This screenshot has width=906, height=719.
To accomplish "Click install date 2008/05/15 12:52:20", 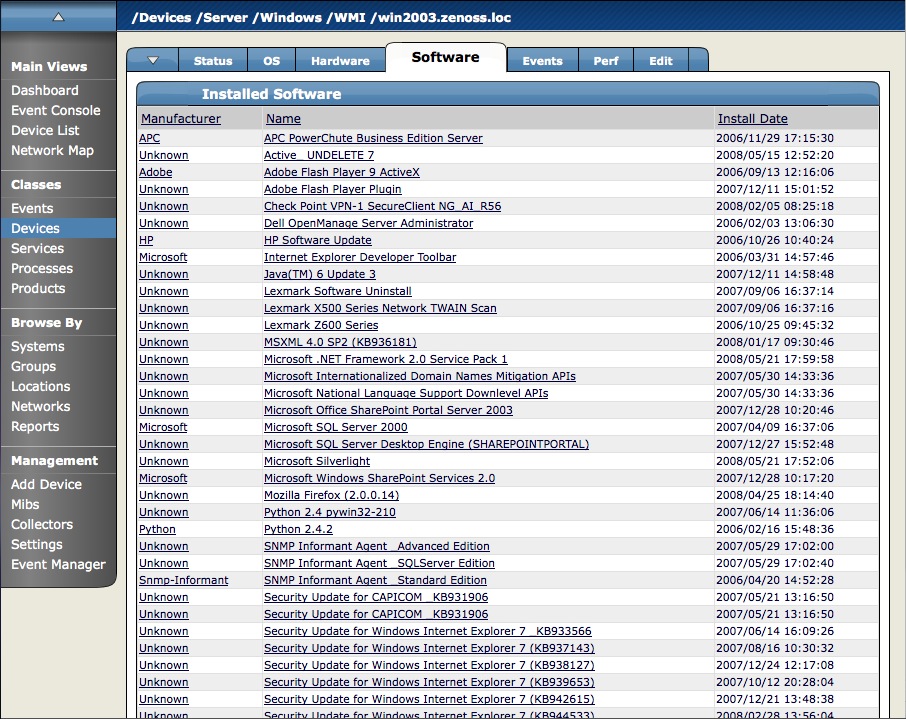I will tap(775, 155).
